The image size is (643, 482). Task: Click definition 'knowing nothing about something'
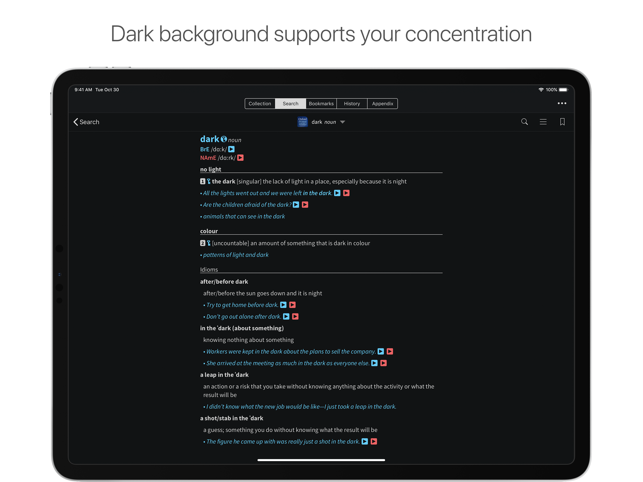click(249, 340)
